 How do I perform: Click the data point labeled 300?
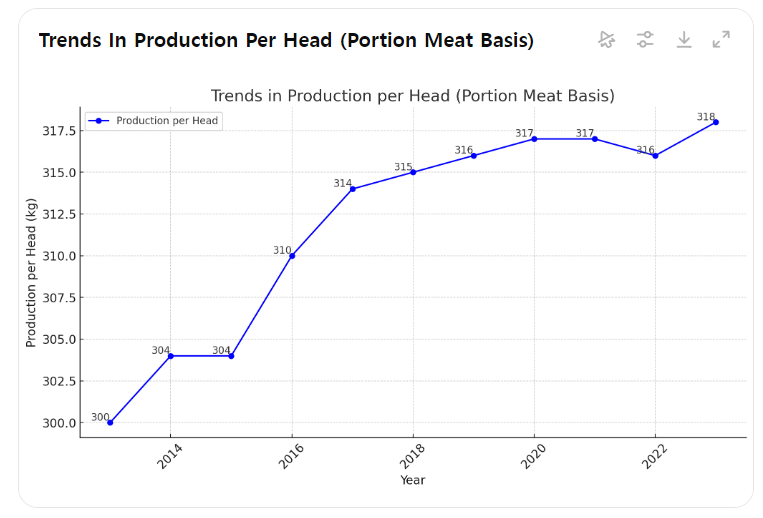click(110, 422)
